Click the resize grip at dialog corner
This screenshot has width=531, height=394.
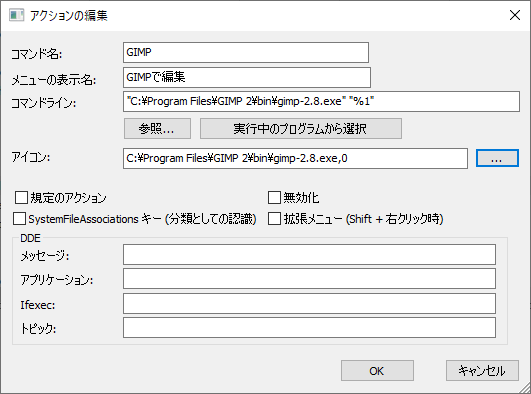[x=525, y=388]
